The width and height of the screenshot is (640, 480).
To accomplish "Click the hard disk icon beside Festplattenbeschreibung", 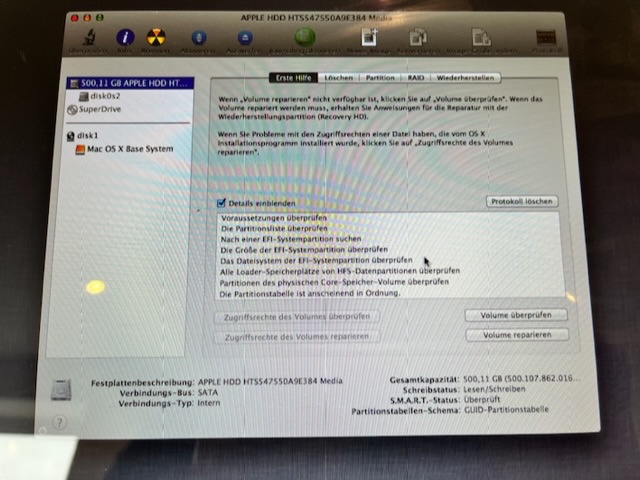I will (61, 390).
